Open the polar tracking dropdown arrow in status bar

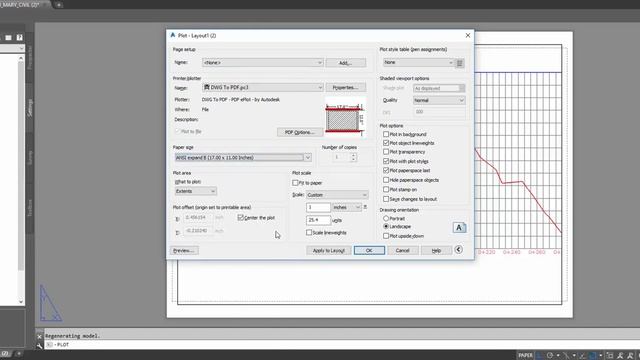pos(558,355)
